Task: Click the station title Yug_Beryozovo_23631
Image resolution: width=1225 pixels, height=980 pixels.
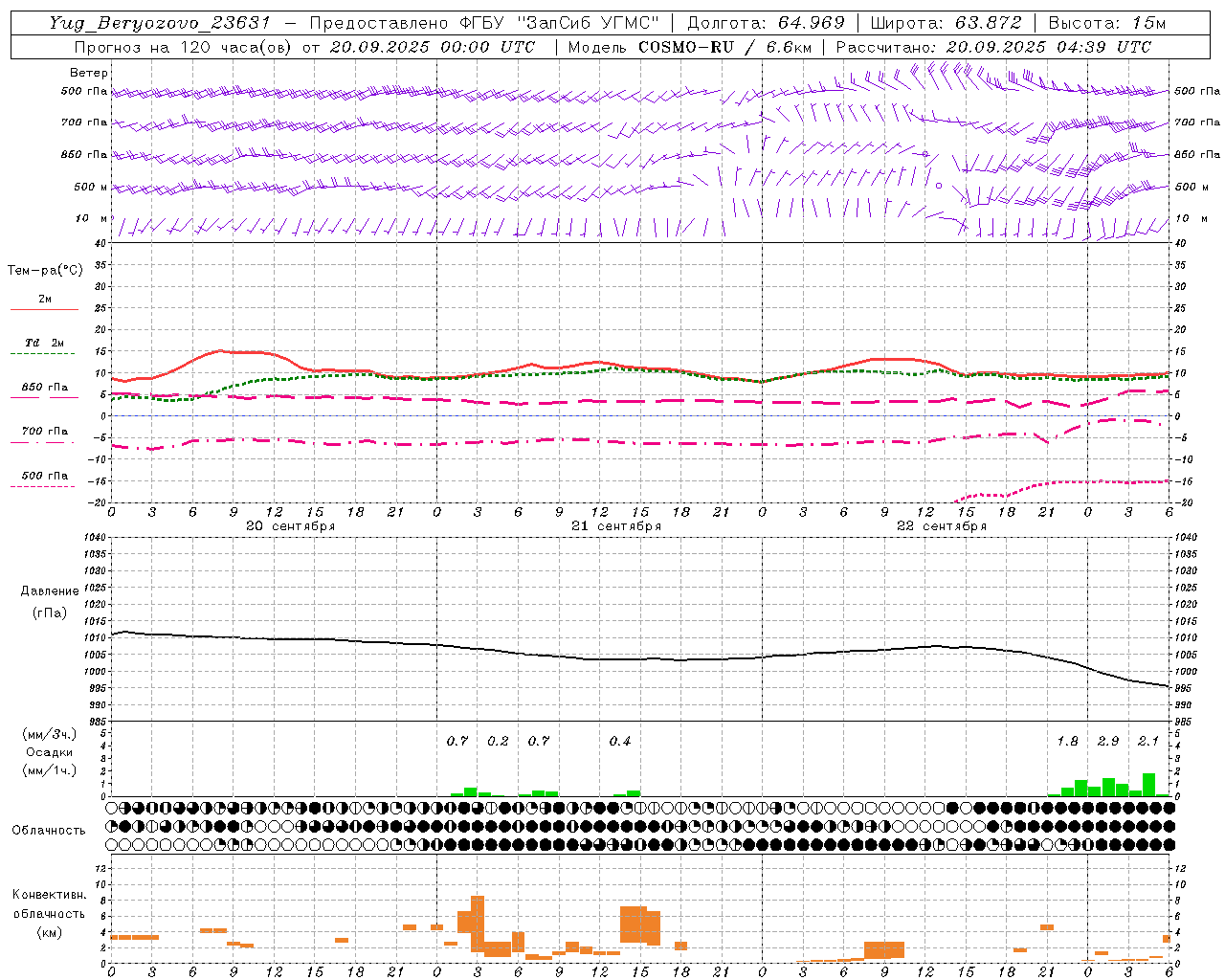Action: (160, 23)
